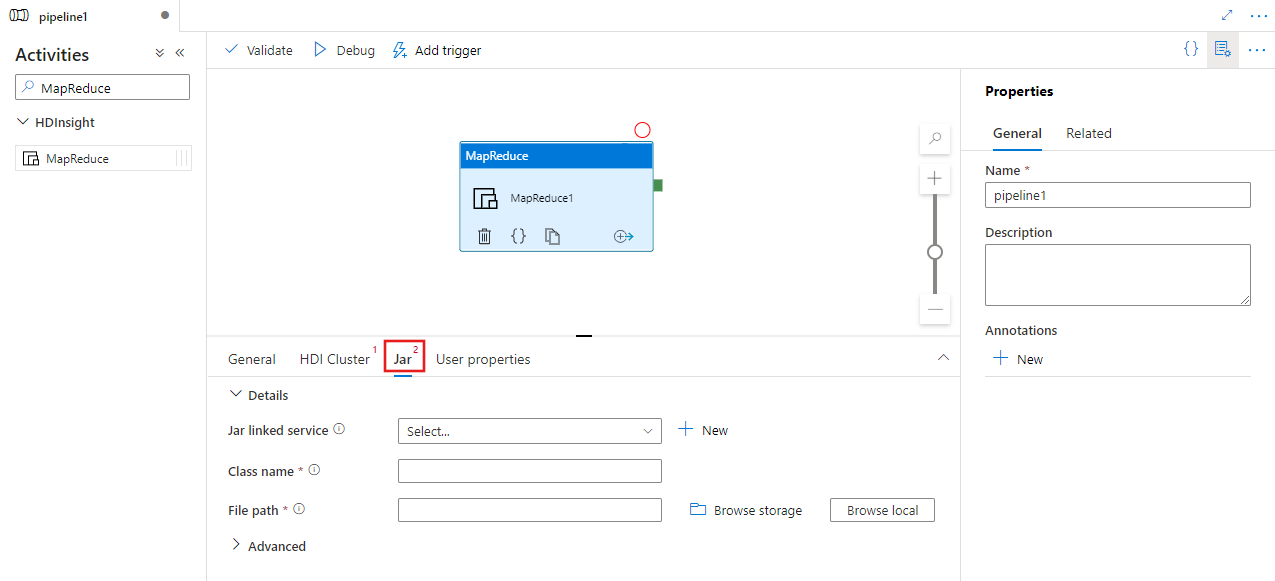The height and width of the screenshot is (581, 1275).
Task: Open the pipeline settings list icon
Action: click(x=1222, y=49)
